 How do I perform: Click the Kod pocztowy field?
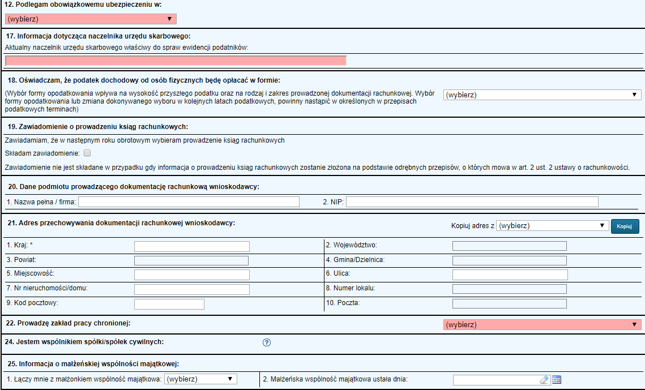point(169,304)
